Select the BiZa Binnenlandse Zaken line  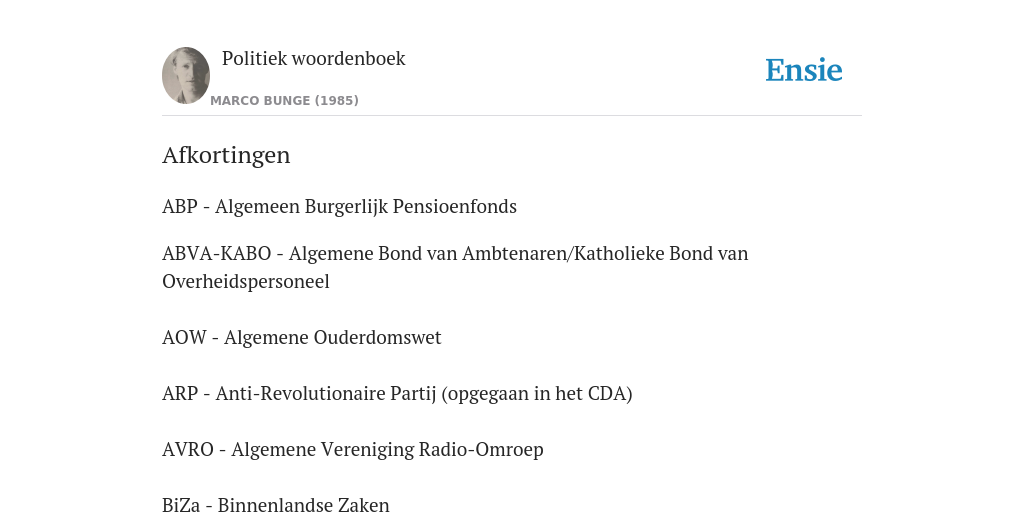point(276,504)
